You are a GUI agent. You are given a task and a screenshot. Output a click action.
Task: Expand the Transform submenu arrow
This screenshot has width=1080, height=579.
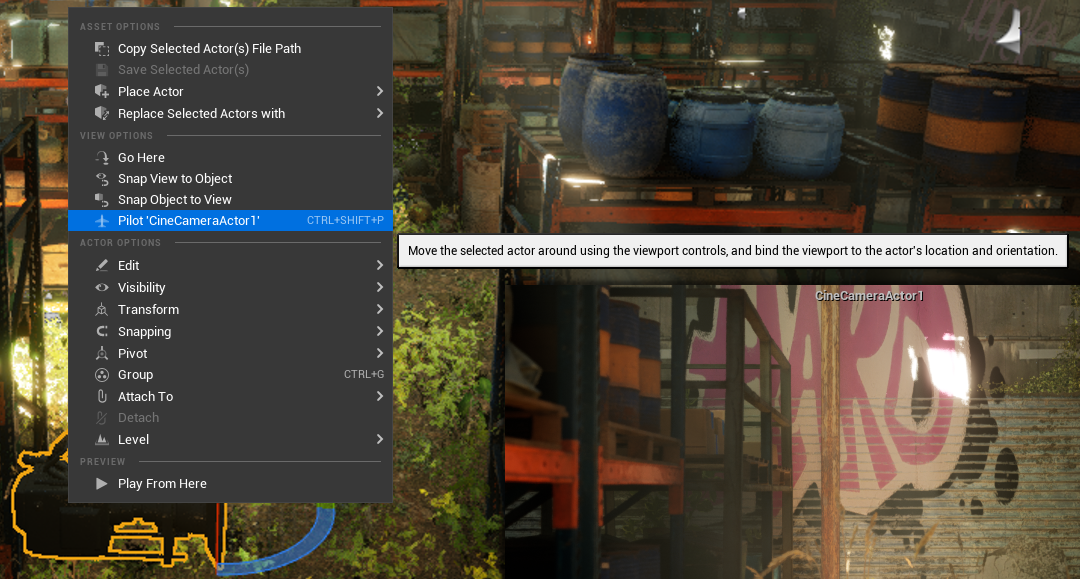pos(380,310)
